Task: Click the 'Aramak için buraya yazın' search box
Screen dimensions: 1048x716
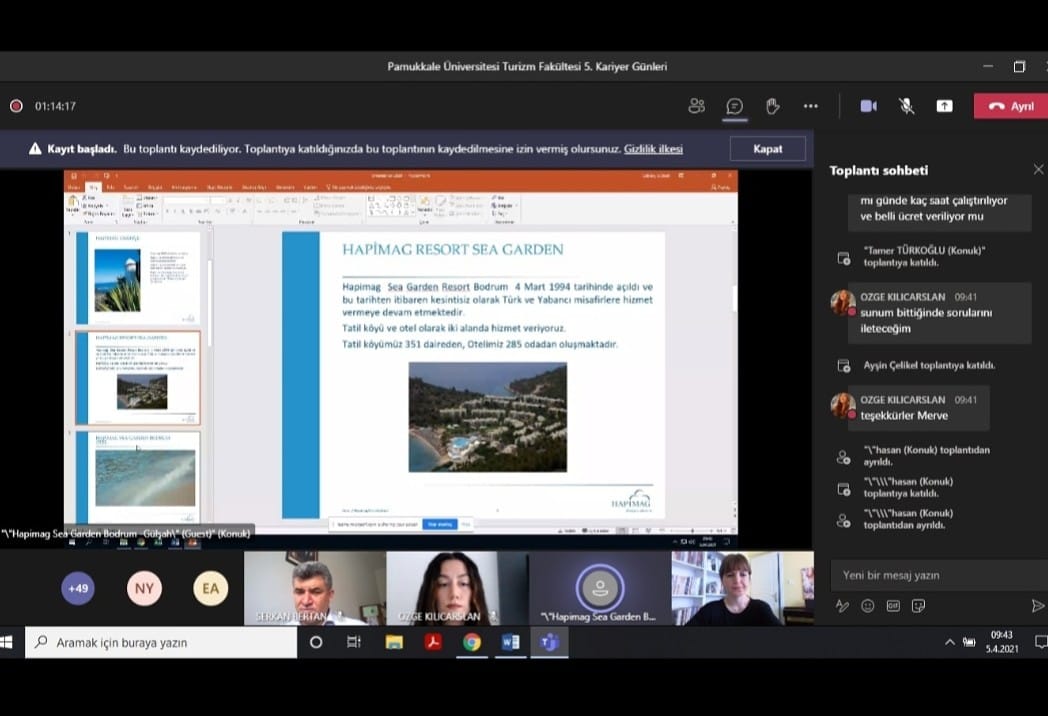Action: (161, 642)
